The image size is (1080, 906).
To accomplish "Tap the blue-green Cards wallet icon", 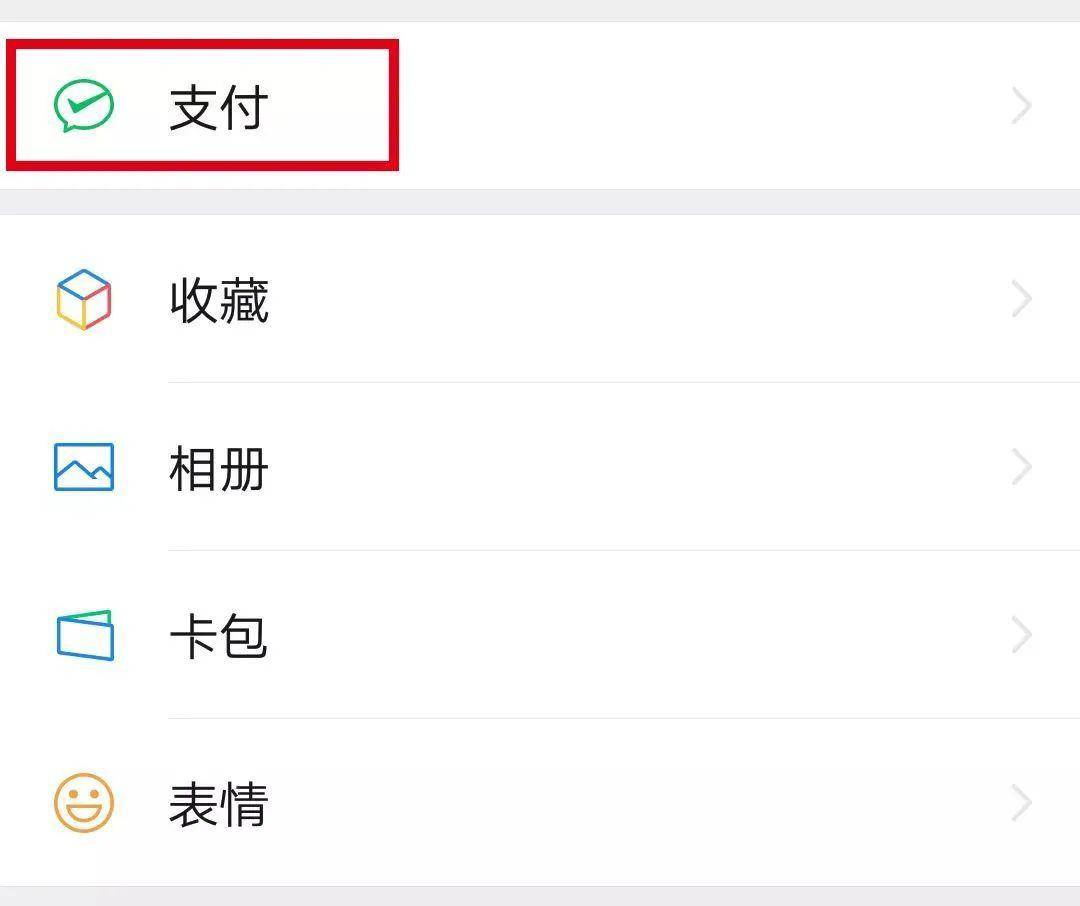I will point(85,635).
